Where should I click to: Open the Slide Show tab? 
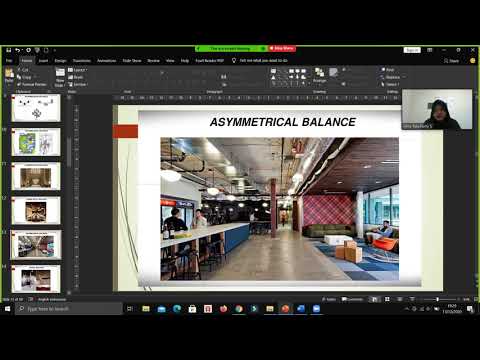(x=132, y=61)
